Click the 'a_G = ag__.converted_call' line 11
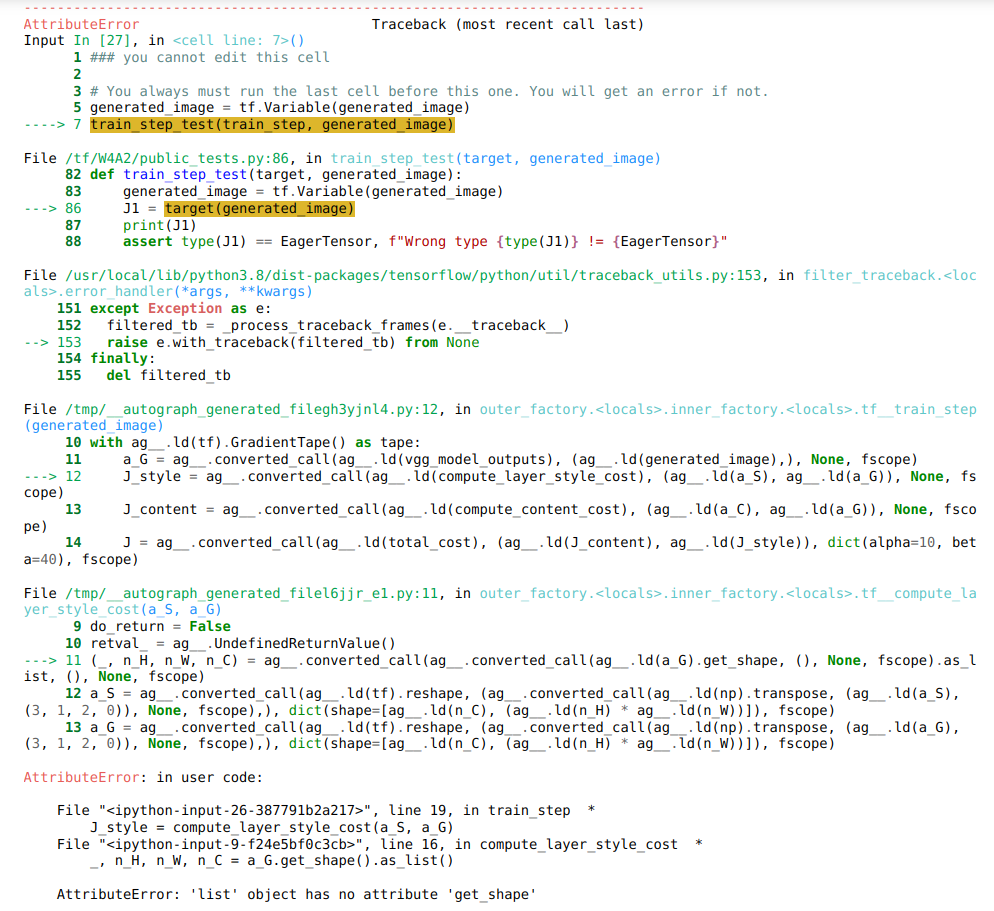Image resolution: width=994 pixels, height=911 pixels. pyautogui.click(x=520, y=460)
